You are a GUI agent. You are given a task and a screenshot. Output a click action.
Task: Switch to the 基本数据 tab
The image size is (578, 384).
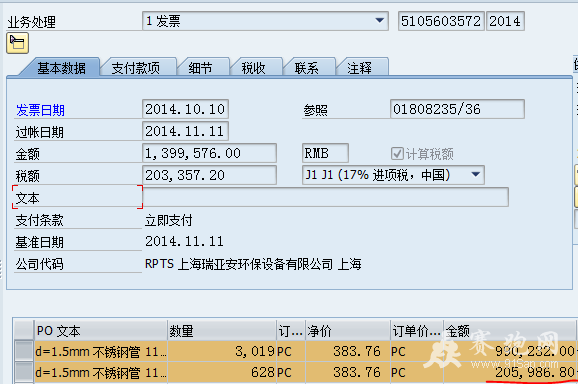(61, 68)
